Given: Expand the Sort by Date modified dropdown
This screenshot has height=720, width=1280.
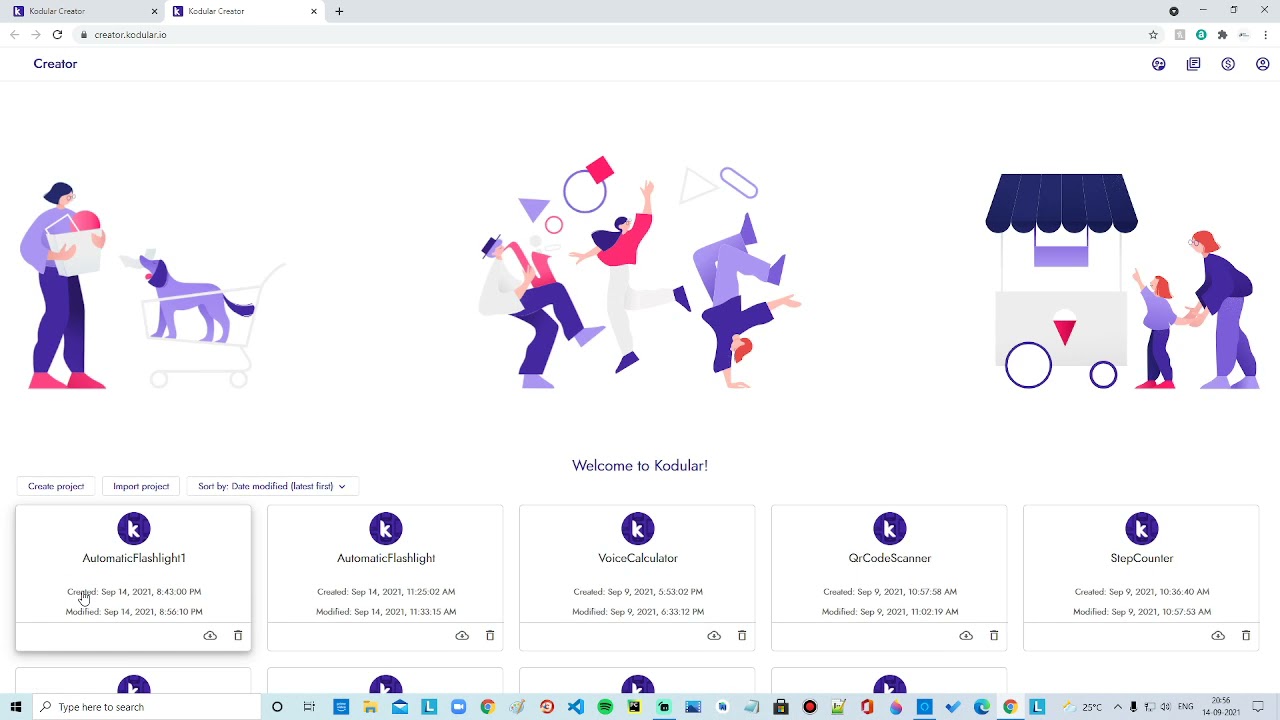Looking at the screenshot, I should [x=272, y=486].
